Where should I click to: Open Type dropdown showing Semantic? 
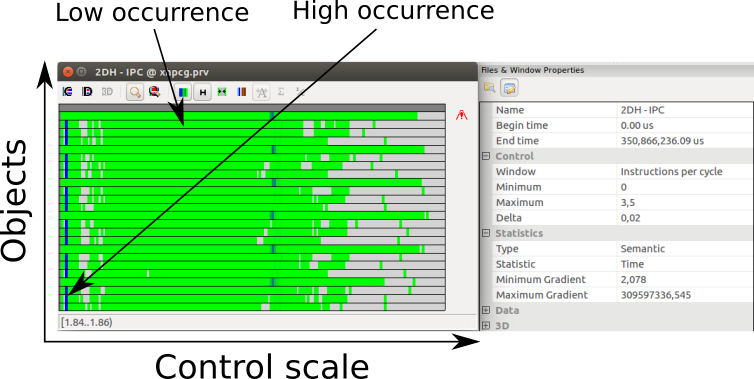(684, 249)
